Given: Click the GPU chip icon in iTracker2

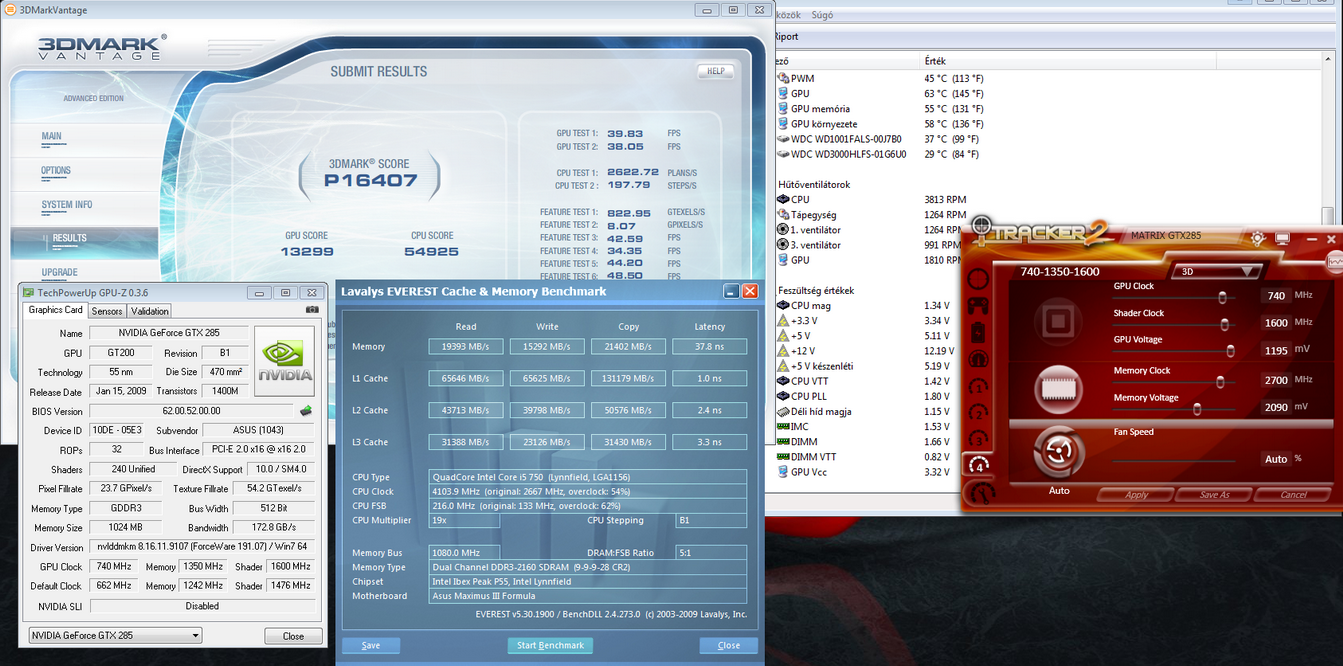Looking at the screenshot, I should coord(1058,322).
